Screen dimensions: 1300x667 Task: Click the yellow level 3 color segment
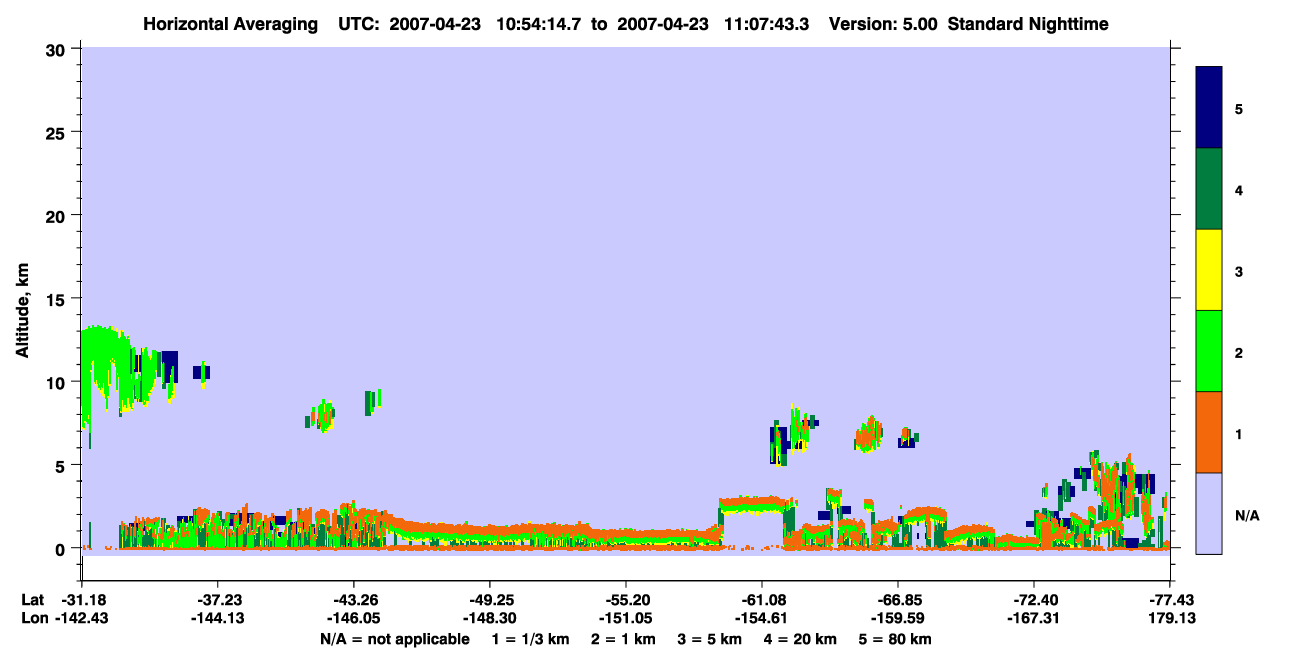click(x=1209, y=270)
